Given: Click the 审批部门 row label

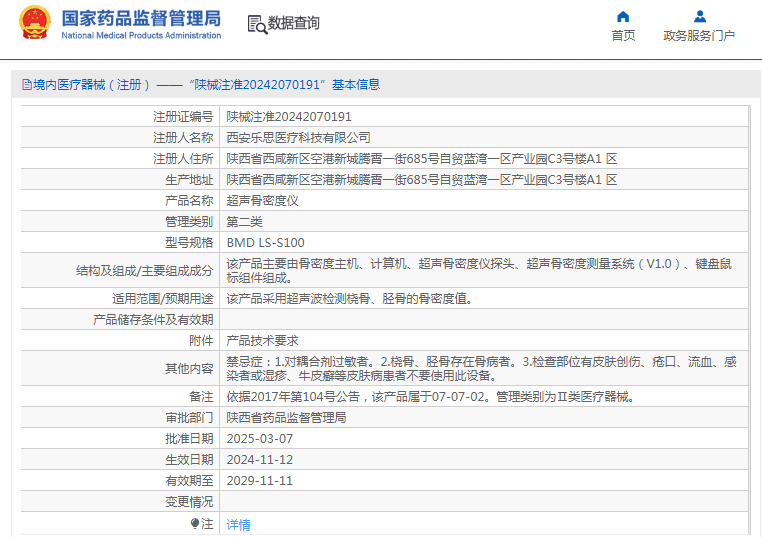Looking at the screenshot, I should click(189, 417).
